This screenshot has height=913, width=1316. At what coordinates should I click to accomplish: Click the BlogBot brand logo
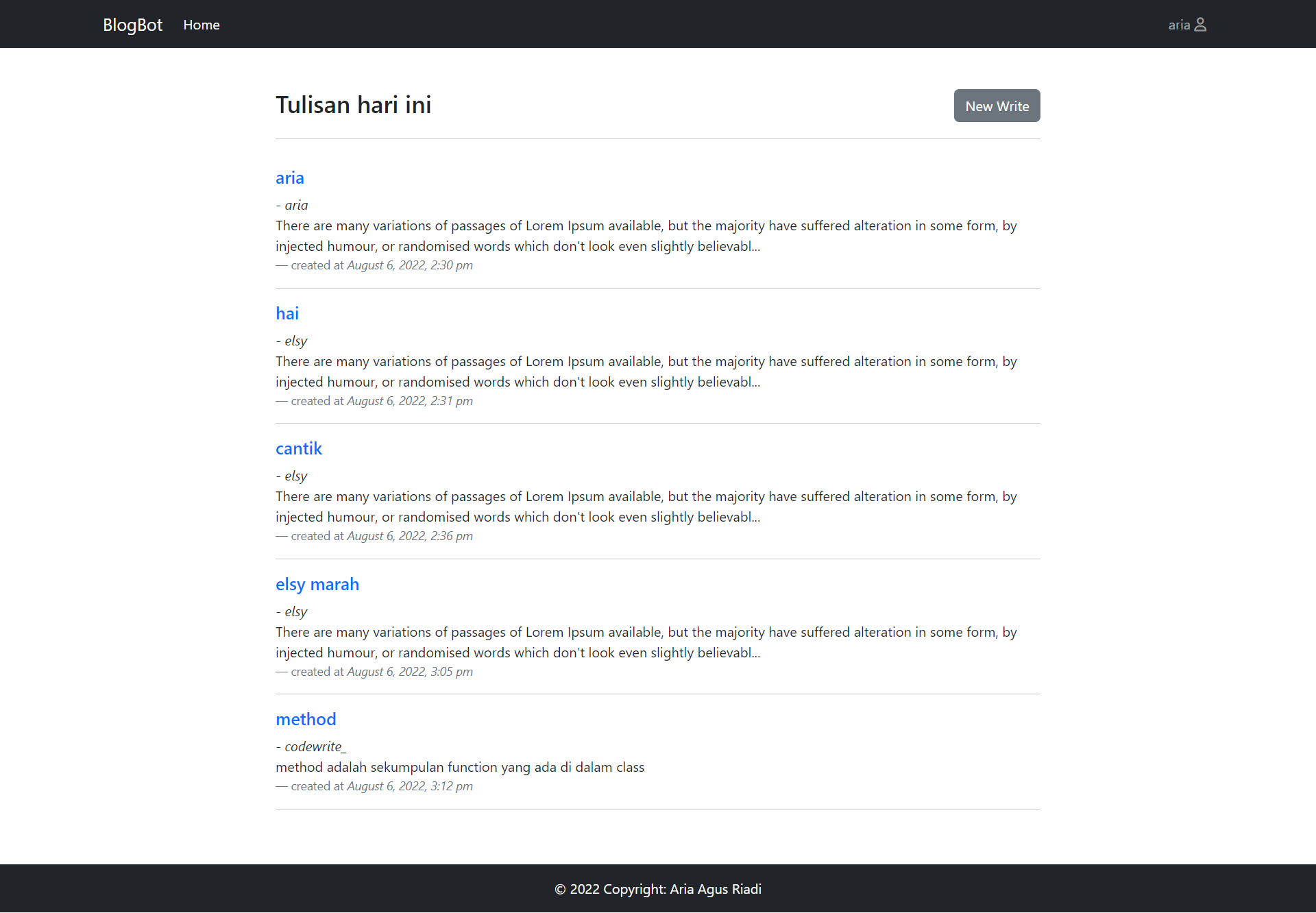tap(132, 25)
